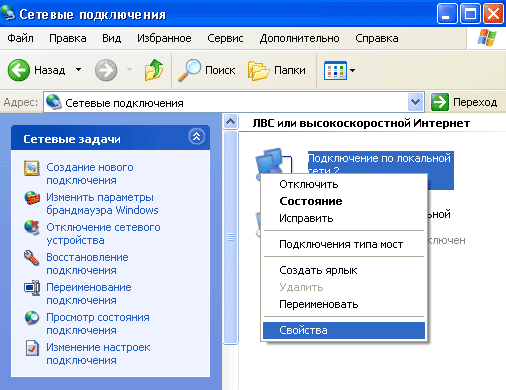Close the Сетевые подключения window
The width and height of the screenshot is (506, 390).
tap(493, 14)
